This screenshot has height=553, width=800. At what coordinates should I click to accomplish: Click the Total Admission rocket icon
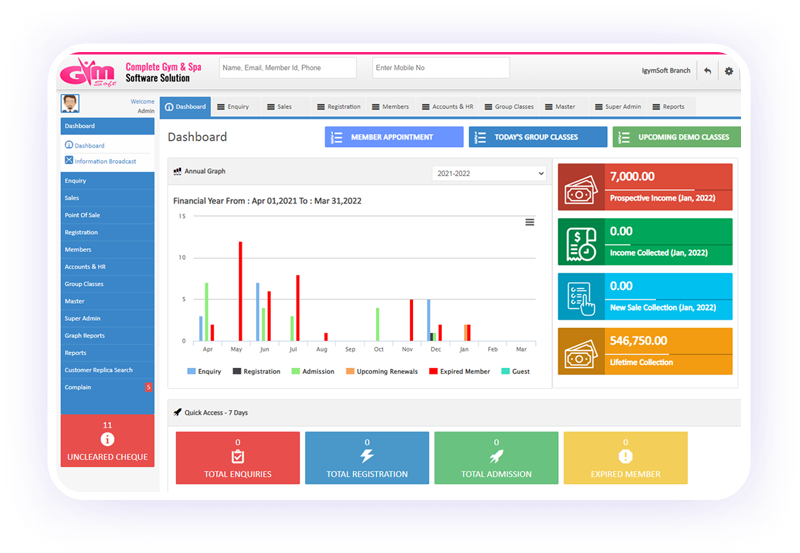pos(496,456)
